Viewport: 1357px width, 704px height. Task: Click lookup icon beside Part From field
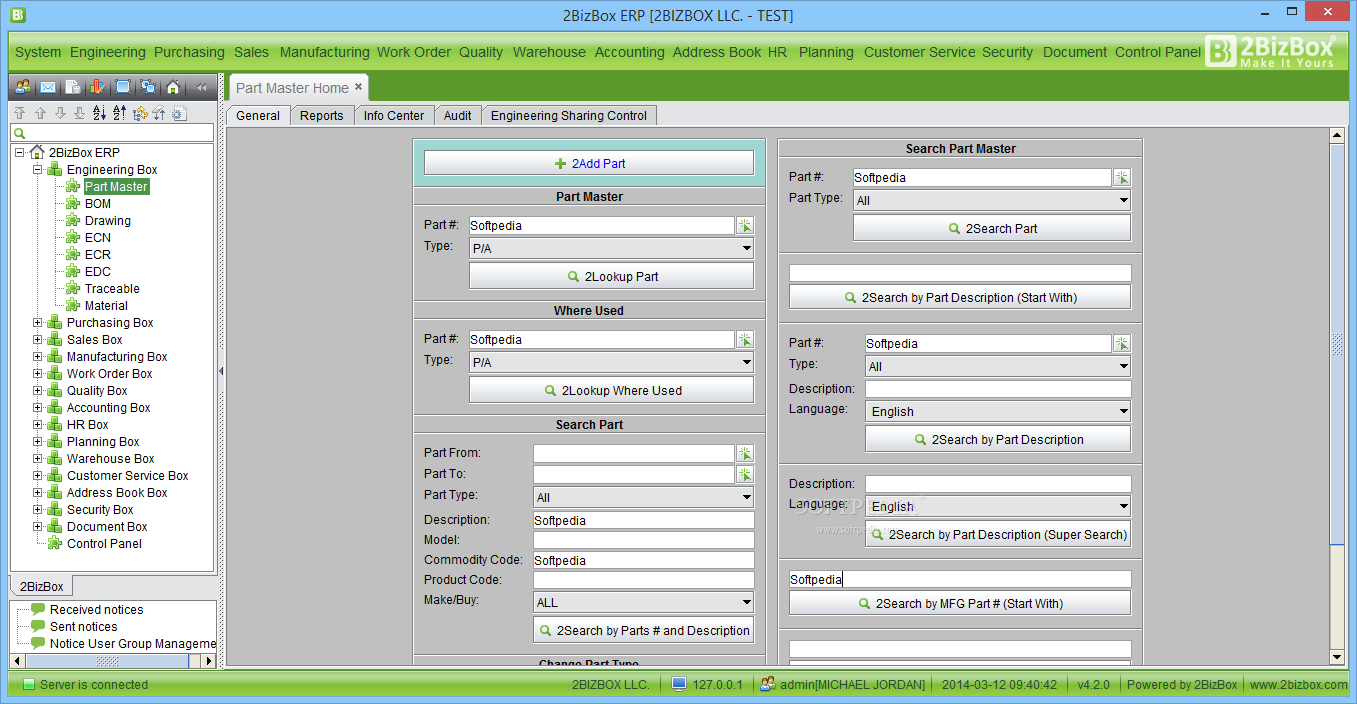[744, 453]
